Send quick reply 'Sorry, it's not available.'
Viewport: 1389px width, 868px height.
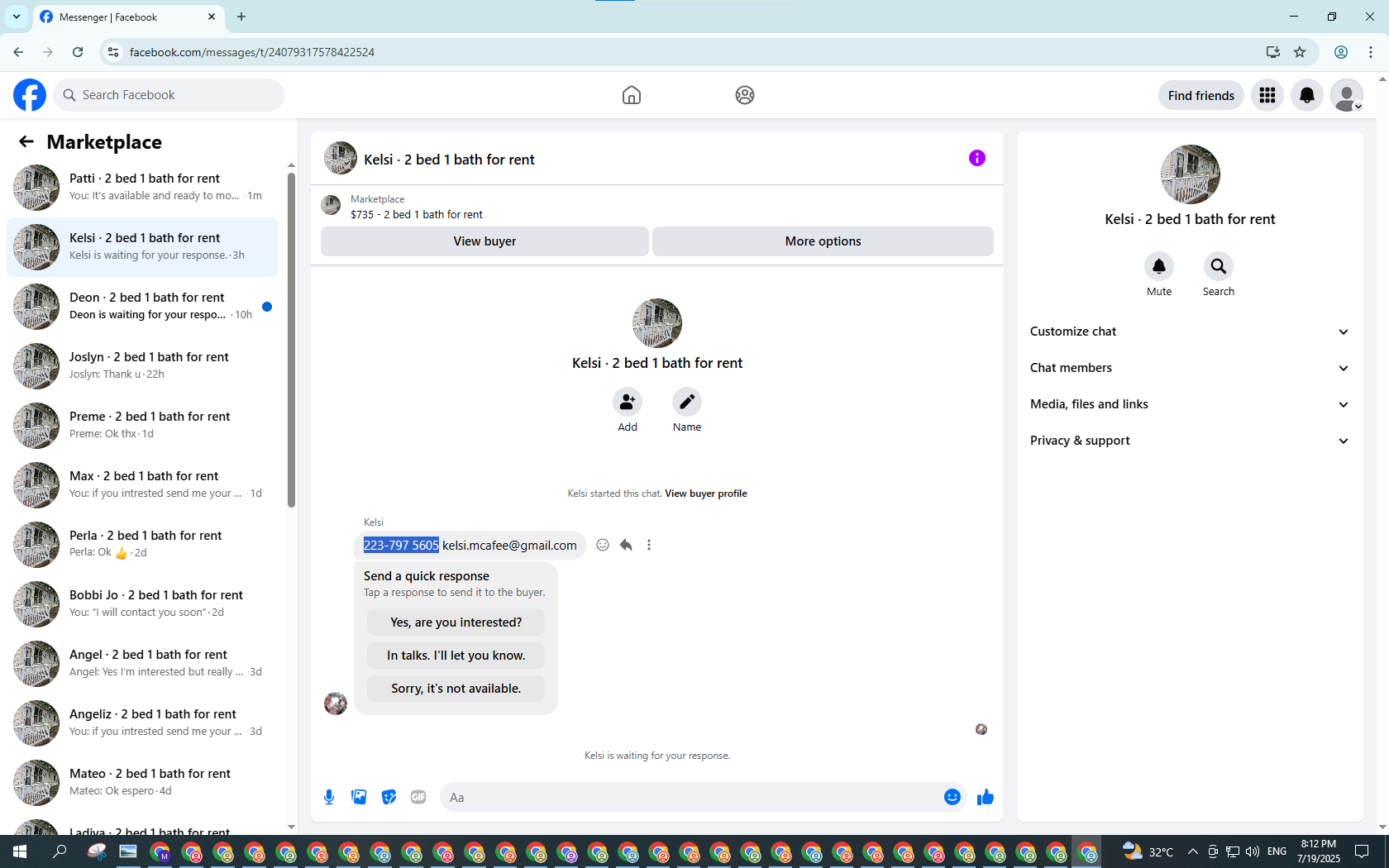coord(456,689)
